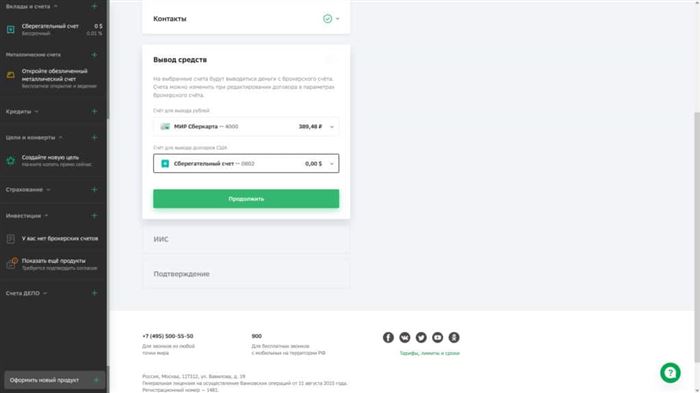Open the Подтверждение step section
700x393 pixels.
click(246, 274)
